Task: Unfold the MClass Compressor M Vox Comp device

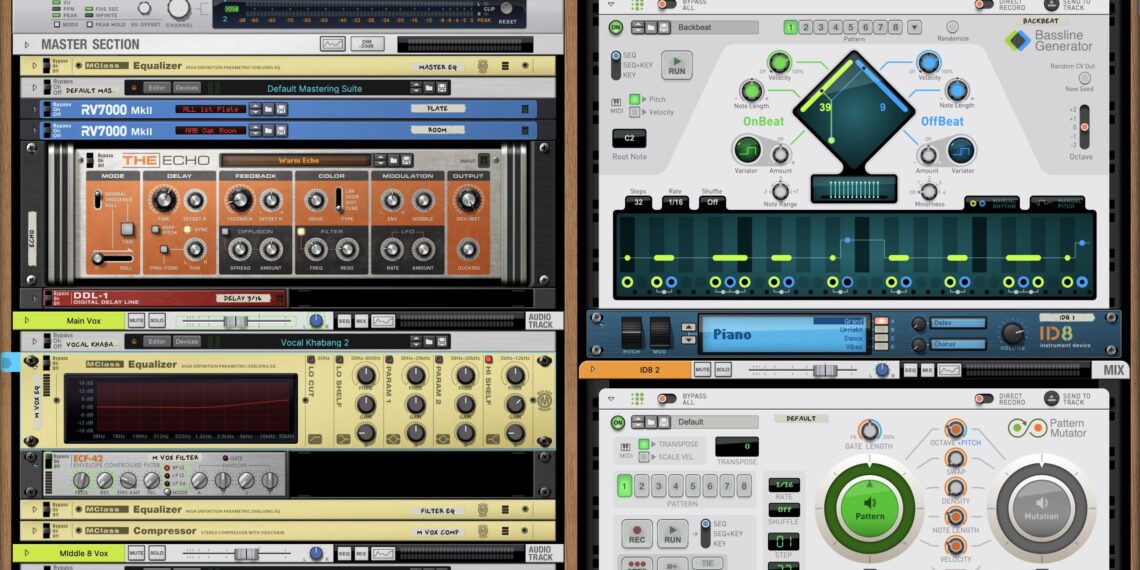Action: click(x=33, y=531)
